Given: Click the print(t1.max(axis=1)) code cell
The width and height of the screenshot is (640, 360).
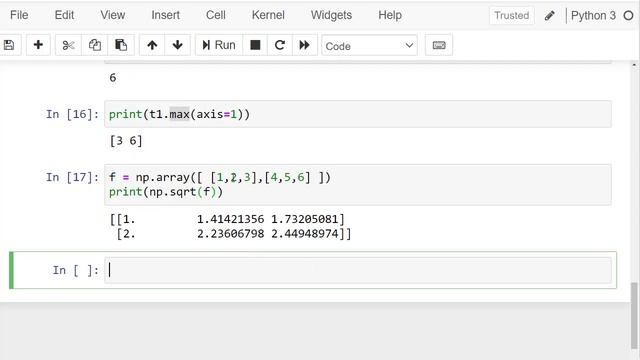Looking at the screenshot, I should [x=358, y=114].
